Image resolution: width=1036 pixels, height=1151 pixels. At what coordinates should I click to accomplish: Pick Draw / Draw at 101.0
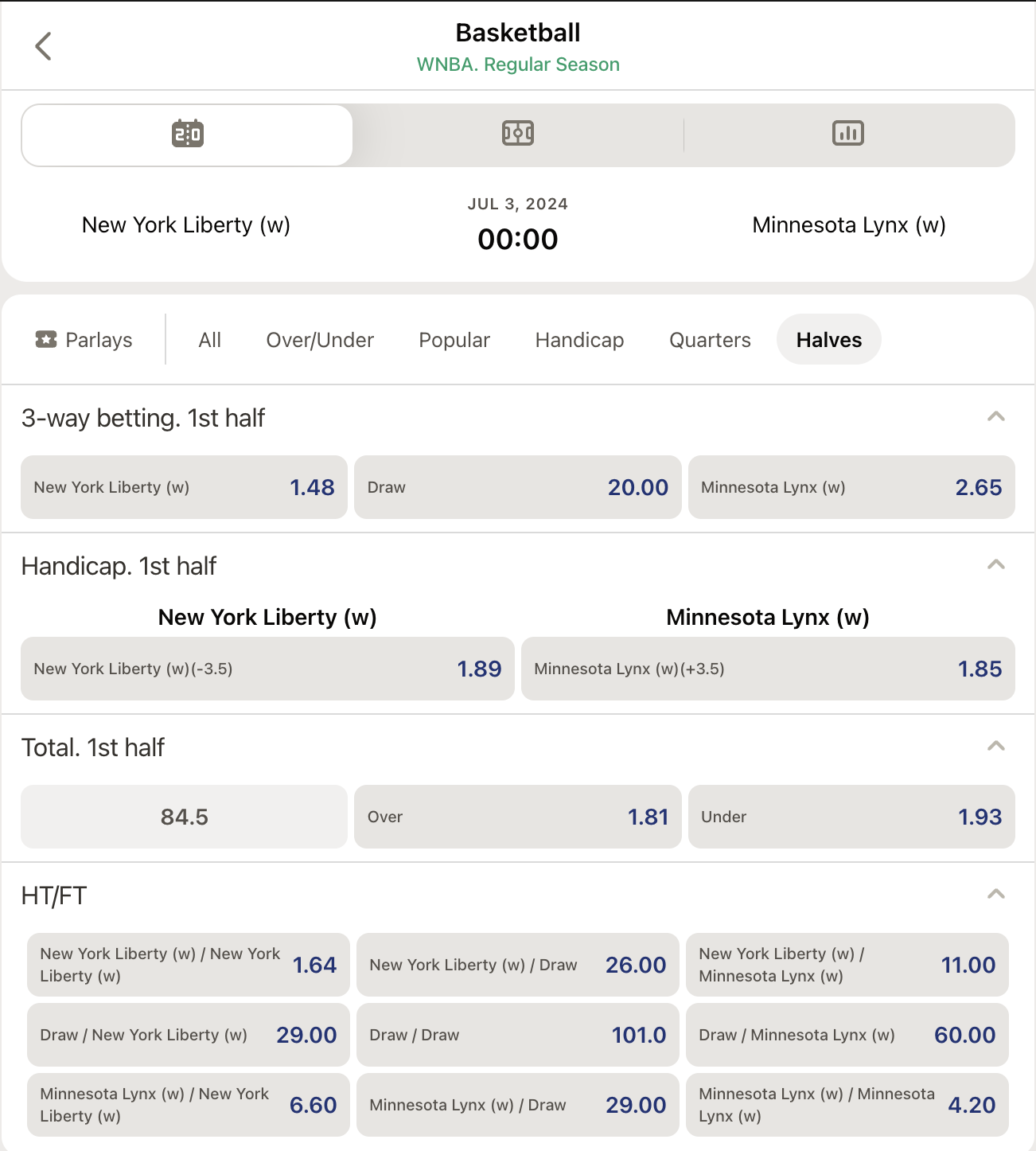[x=518, y=1035]
